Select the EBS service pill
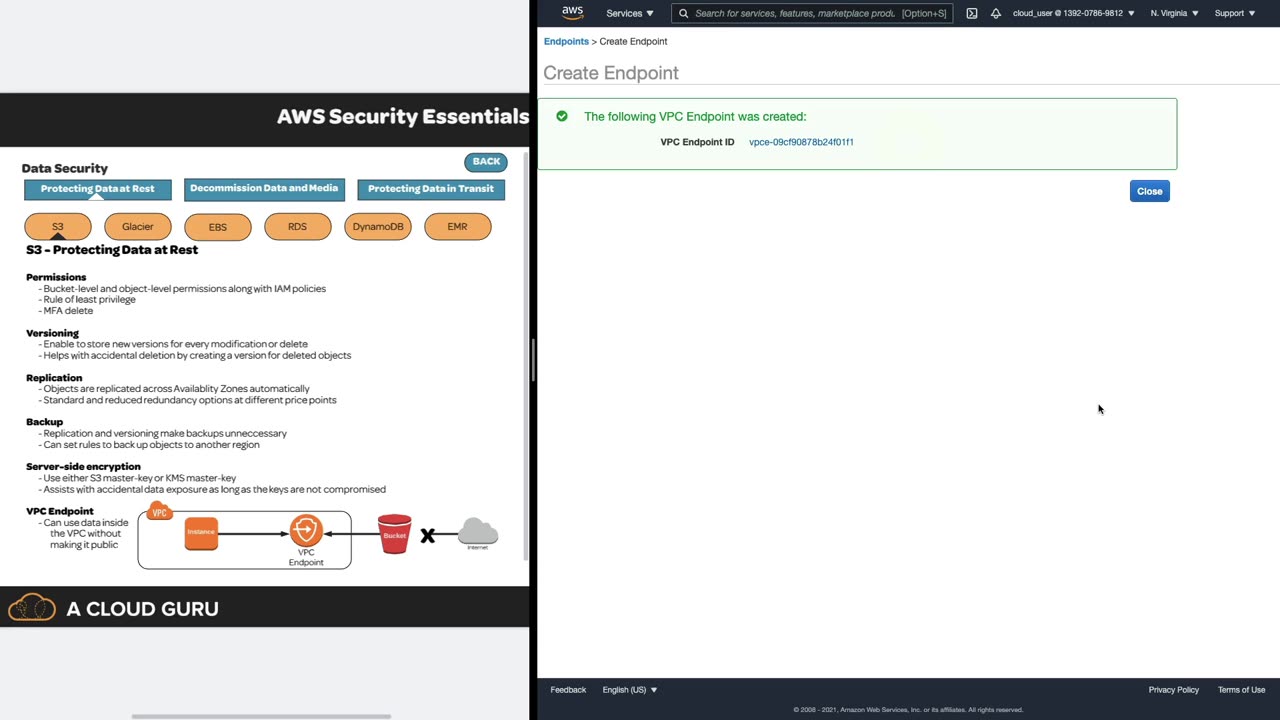Viewport: 1280px width, 720px height. [218, 226]
